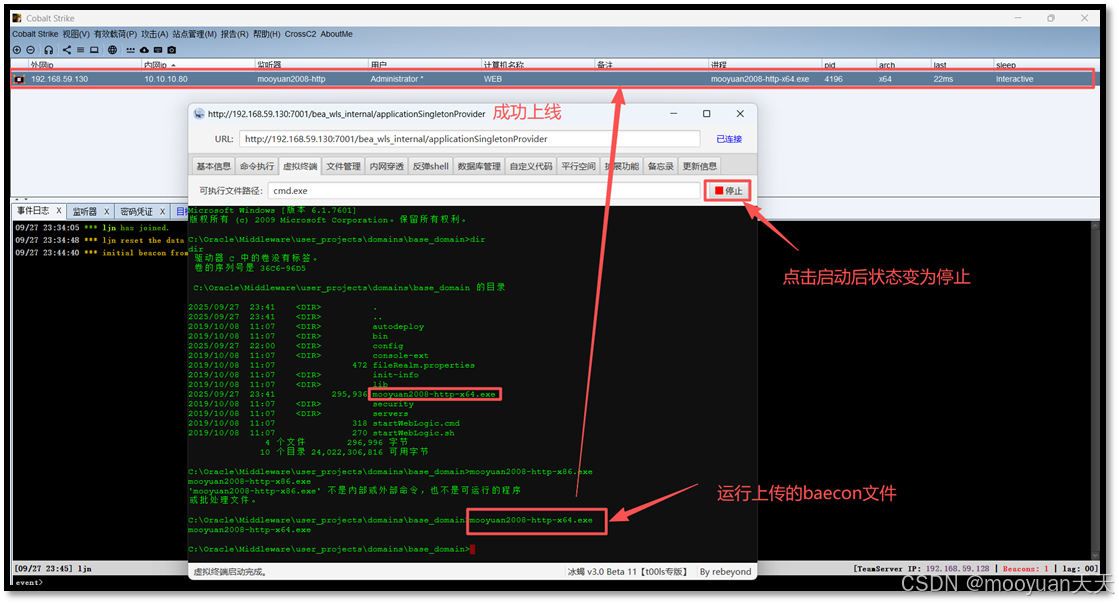Screen dimensions: 1119x604
Task: Select the beacon icon in session row
Action: 19,79
